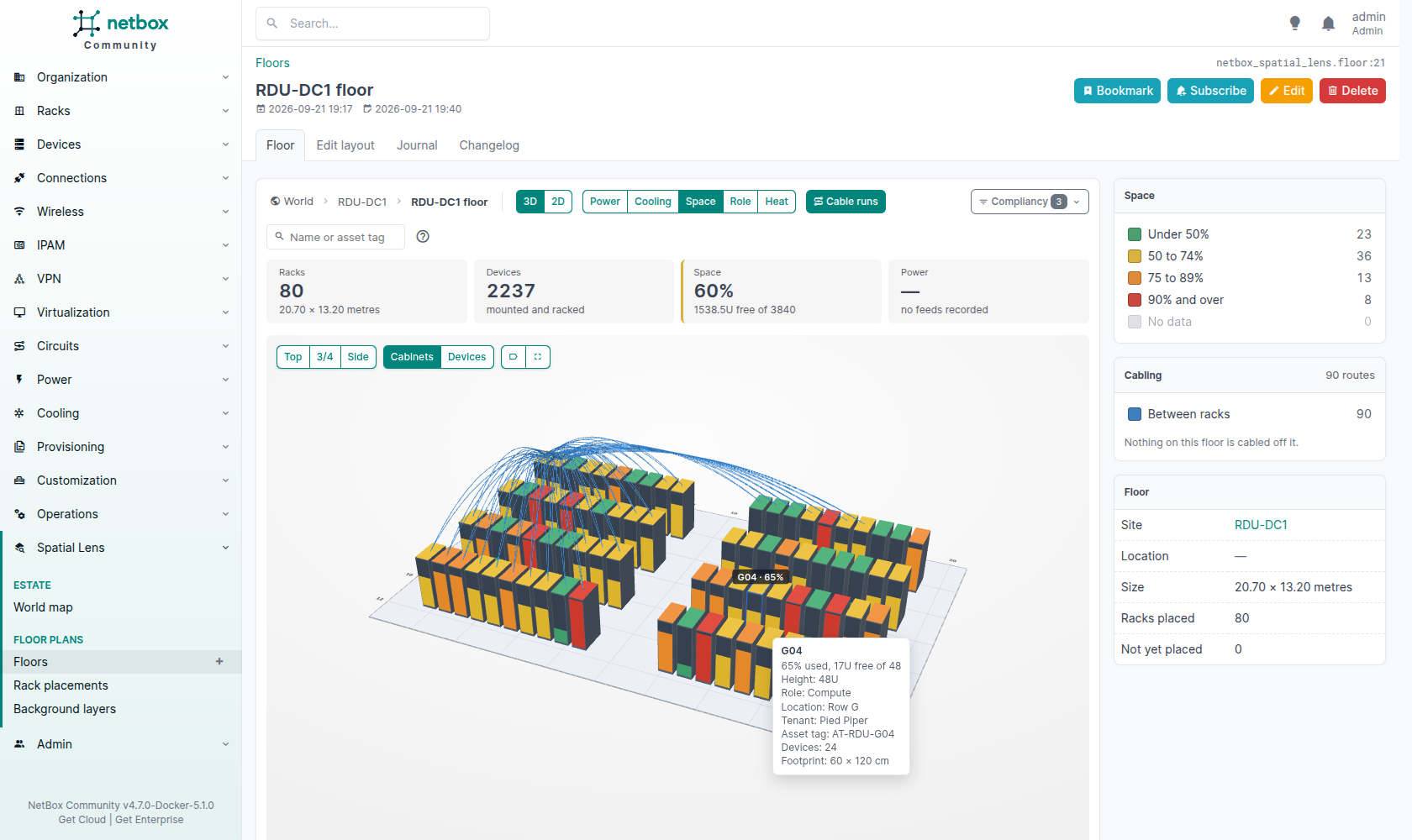Screen dimensions: 1412x840
Task: Open notifications bell icon
Action: click(x=1328, y=24)
